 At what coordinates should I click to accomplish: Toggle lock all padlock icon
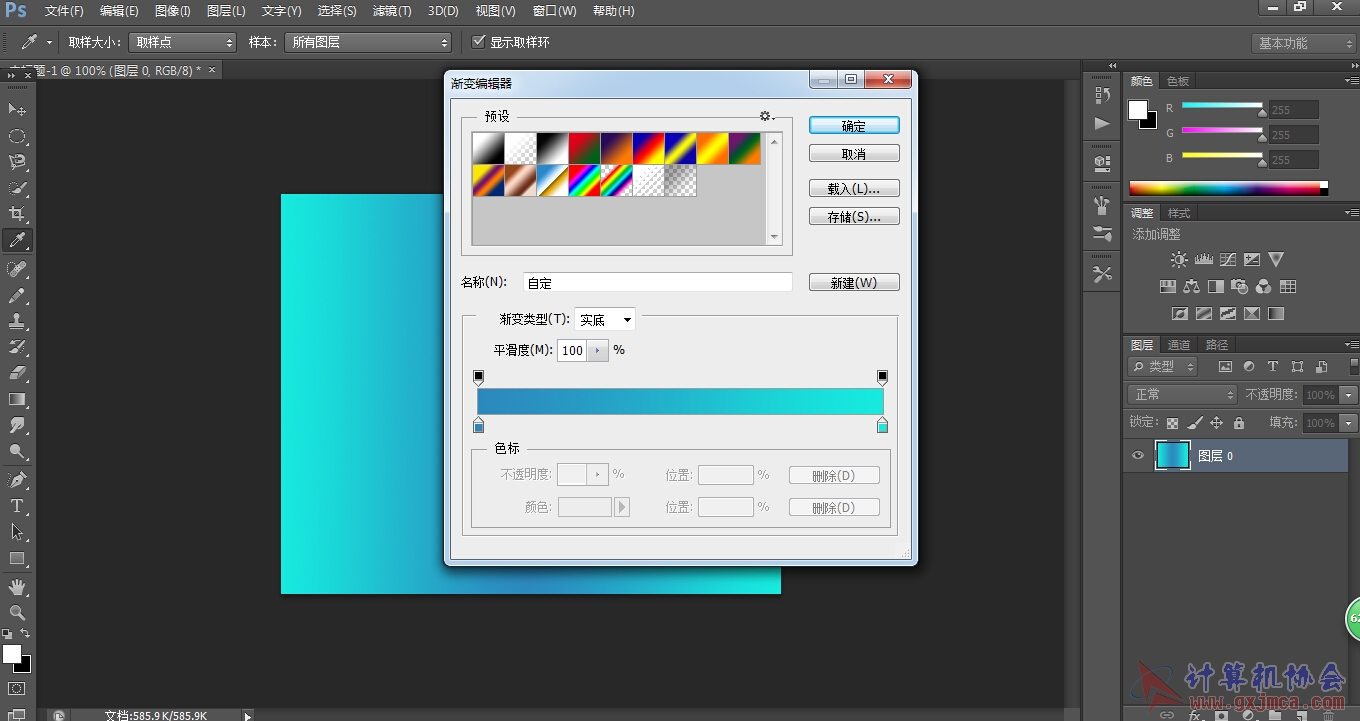[x=1239, y=423]
